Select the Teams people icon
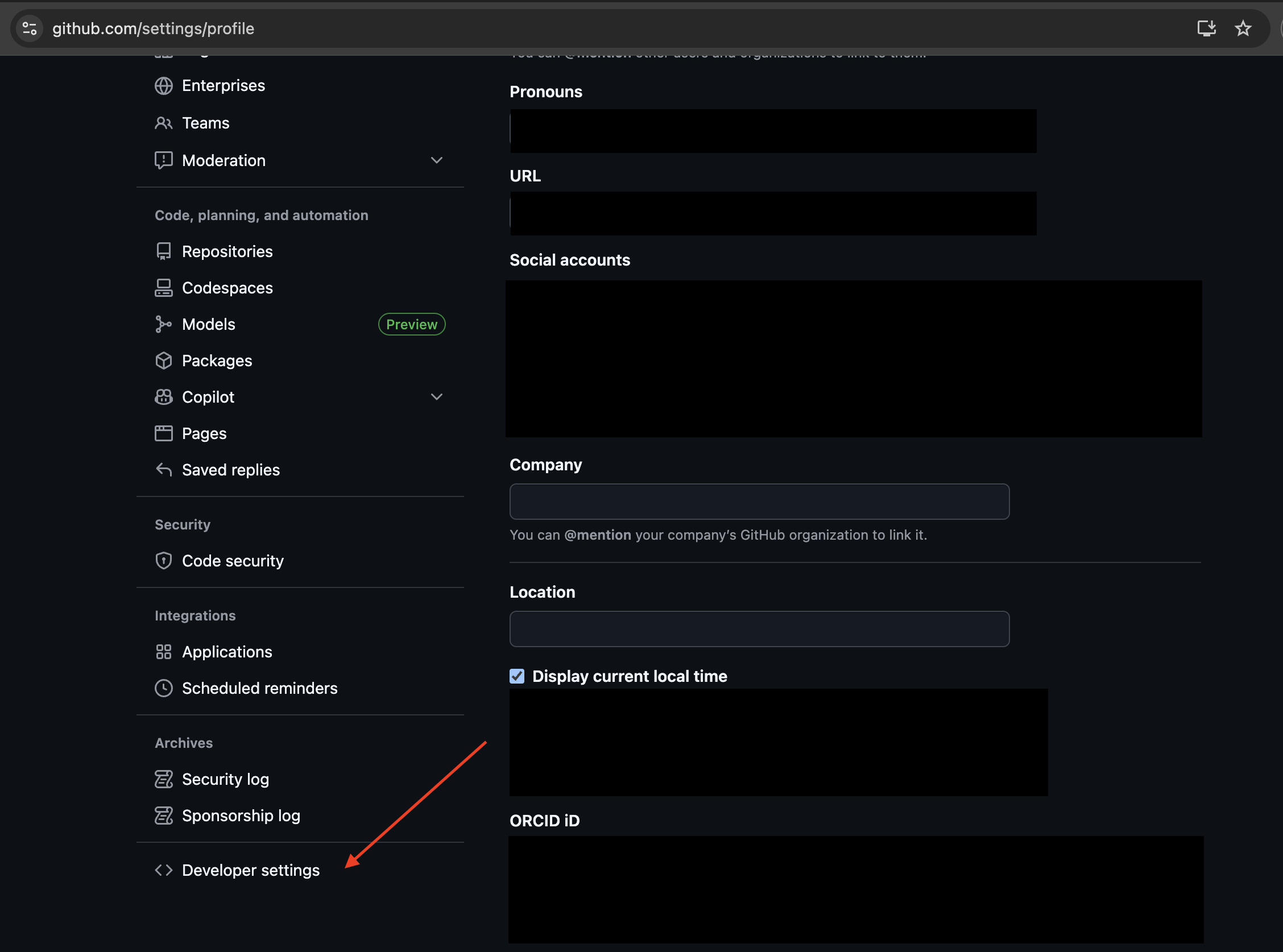Screen dimensions: 1283x952 click(x=164, y=123)
